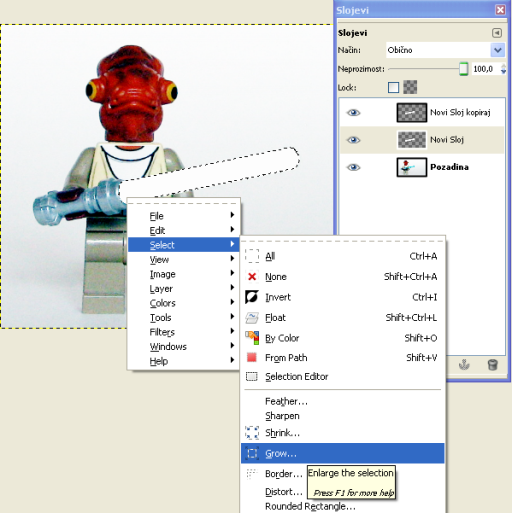Expand the View submenu

pyautogui.click(x=232, y=258)
